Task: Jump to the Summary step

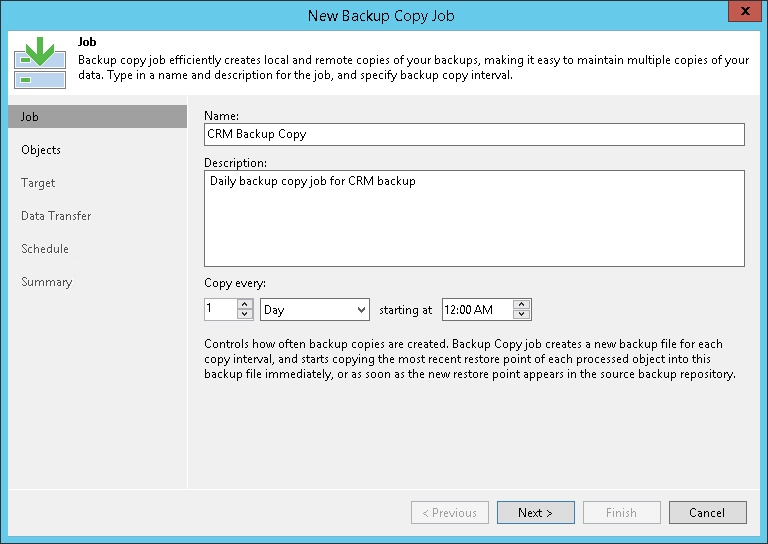Action: pyautogui.click(x=47, y=282)
